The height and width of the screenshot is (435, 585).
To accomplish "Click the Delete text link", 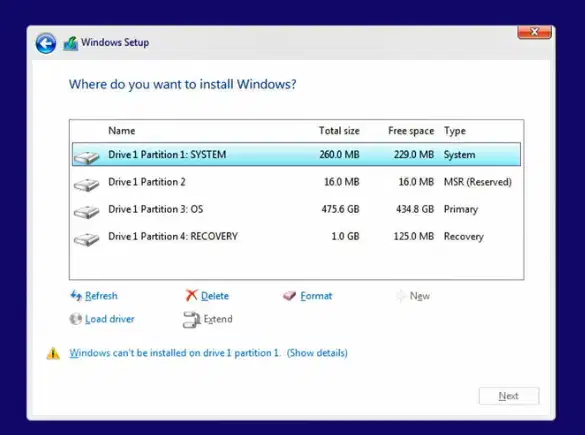I will (x=215, y=296).
